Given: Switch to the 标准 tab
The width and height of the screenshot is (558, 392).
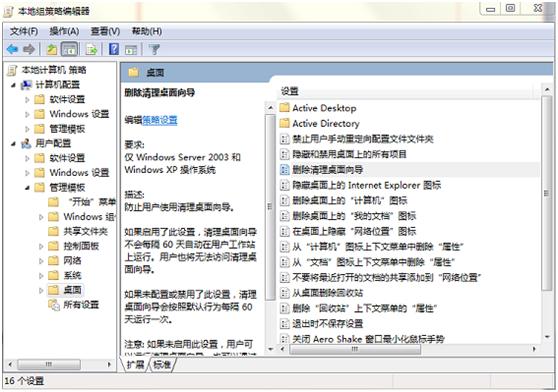Looking at the screenshot, I should coord(162,364).
